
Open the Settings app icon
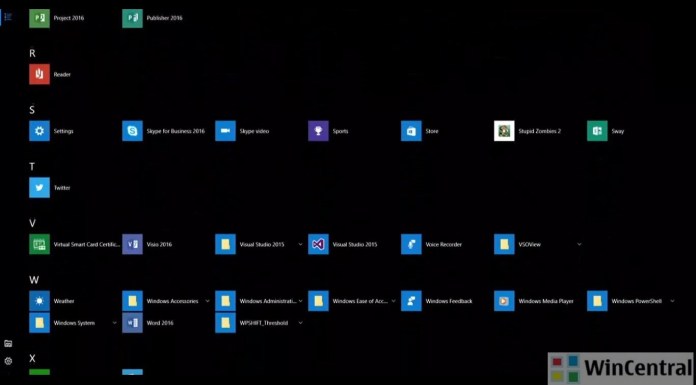[x=40, y=131]
